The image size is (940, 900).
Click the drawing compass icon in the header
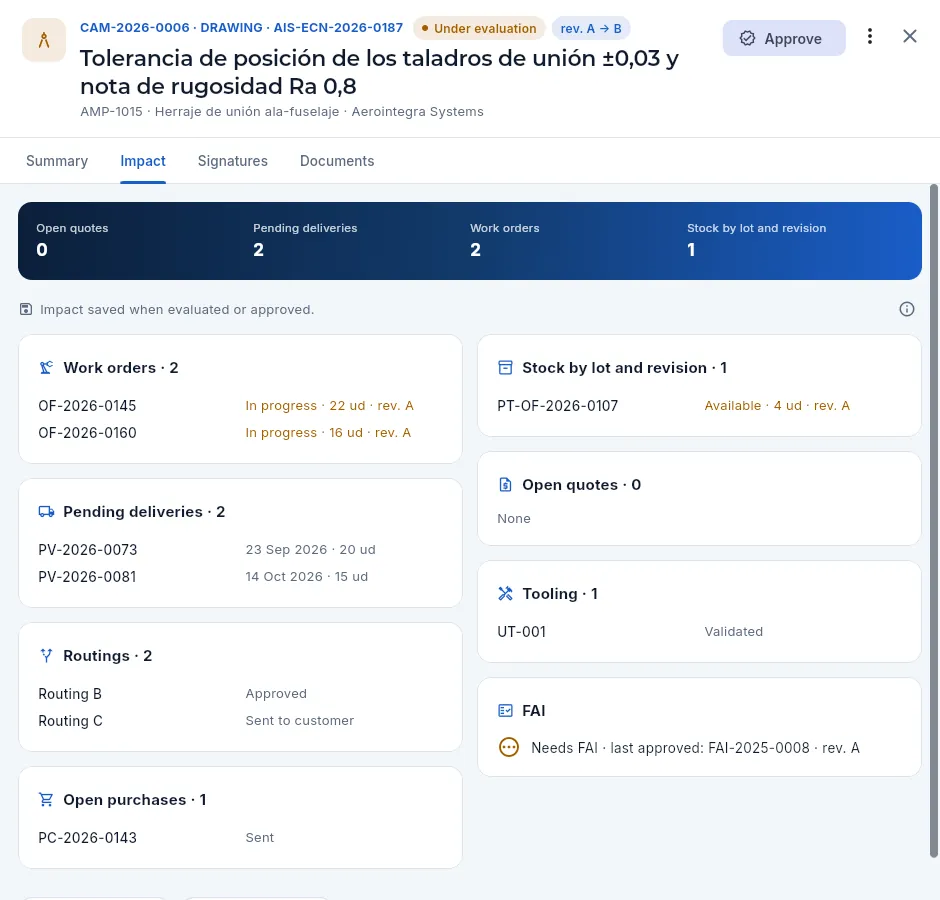44,40
